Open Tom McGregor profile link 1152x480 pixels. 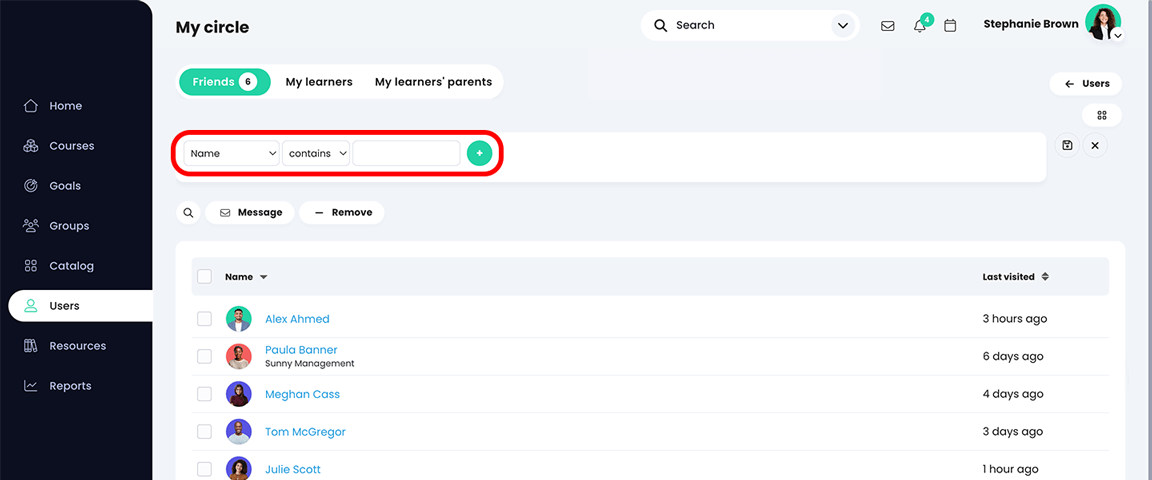click(305, 431)
